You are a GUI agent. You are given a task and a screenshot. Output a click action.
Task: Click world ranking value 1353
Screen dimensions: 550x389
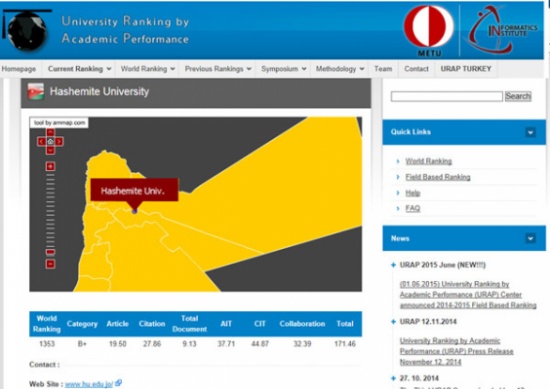coord(47,344)
